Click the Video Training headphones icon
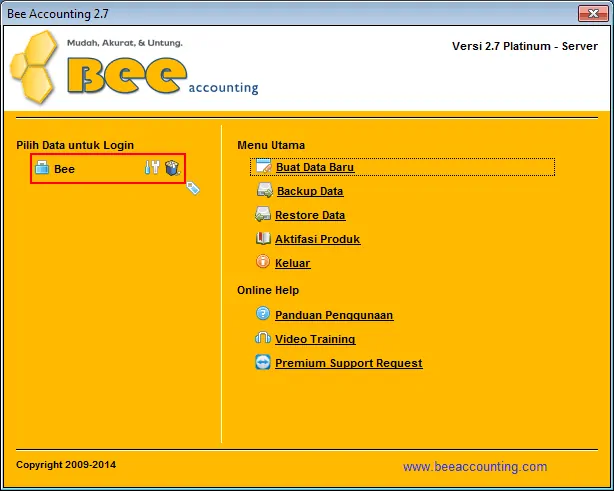 point(263,338)
